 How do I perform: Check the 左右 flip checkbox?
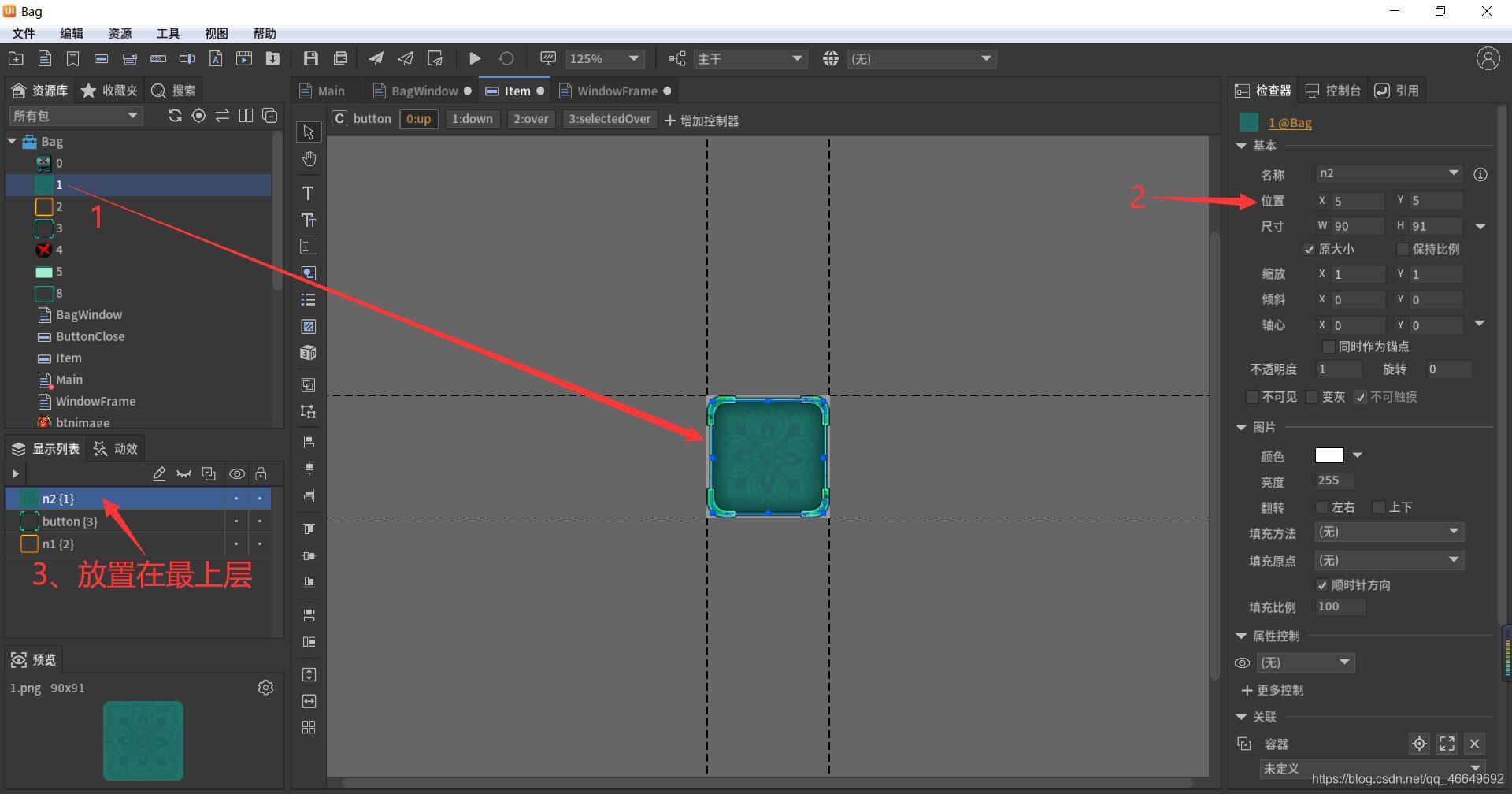(1322, 507)
